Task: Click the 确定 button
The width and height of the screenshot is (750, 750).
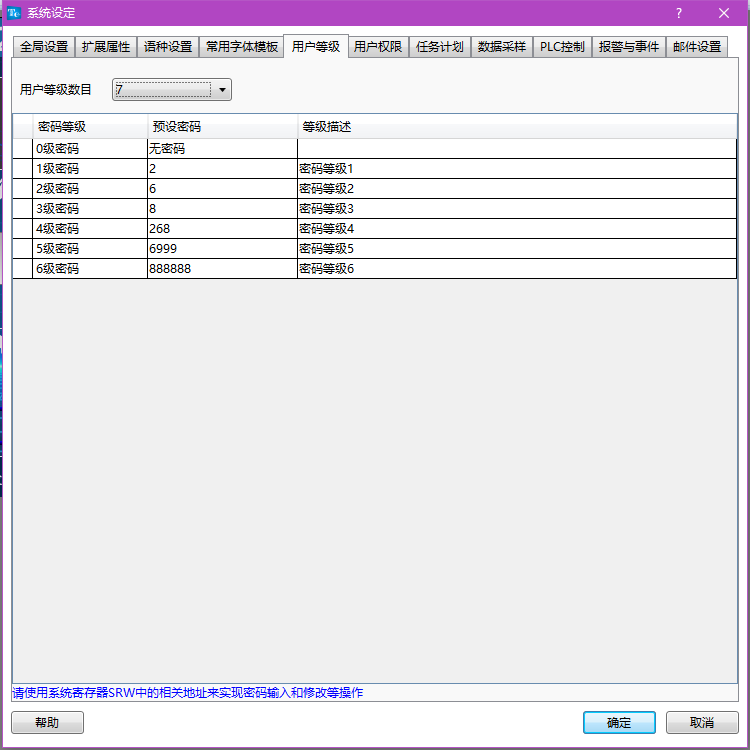Action: (619, 722)
